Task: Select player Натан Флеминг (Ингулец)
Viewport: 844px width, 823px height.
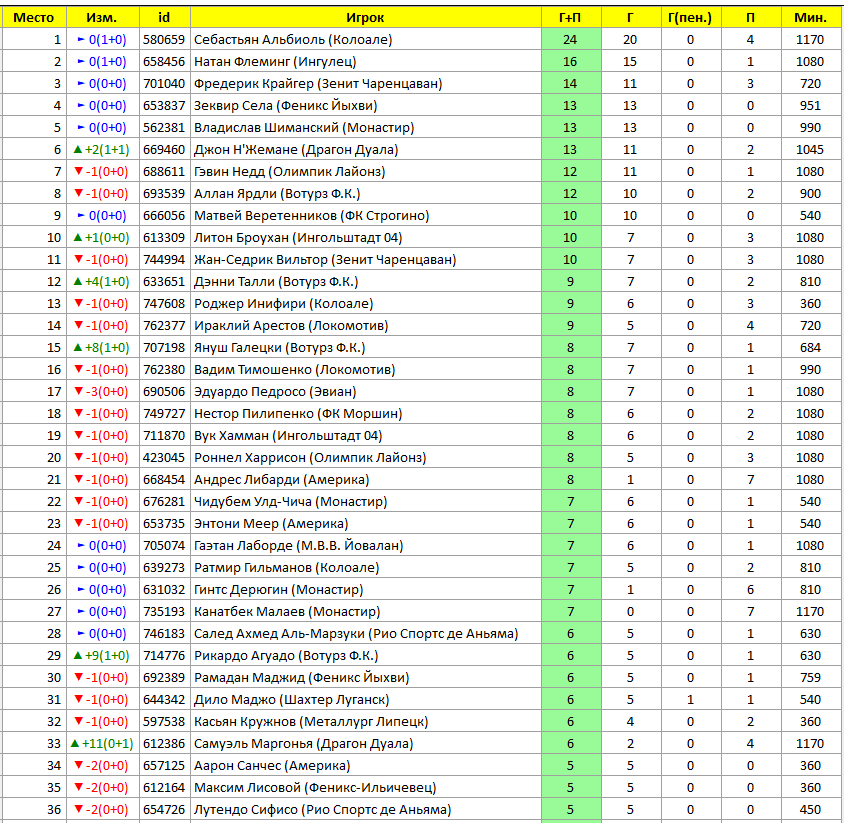Action: pyautogui.click(x=275, y=62)
